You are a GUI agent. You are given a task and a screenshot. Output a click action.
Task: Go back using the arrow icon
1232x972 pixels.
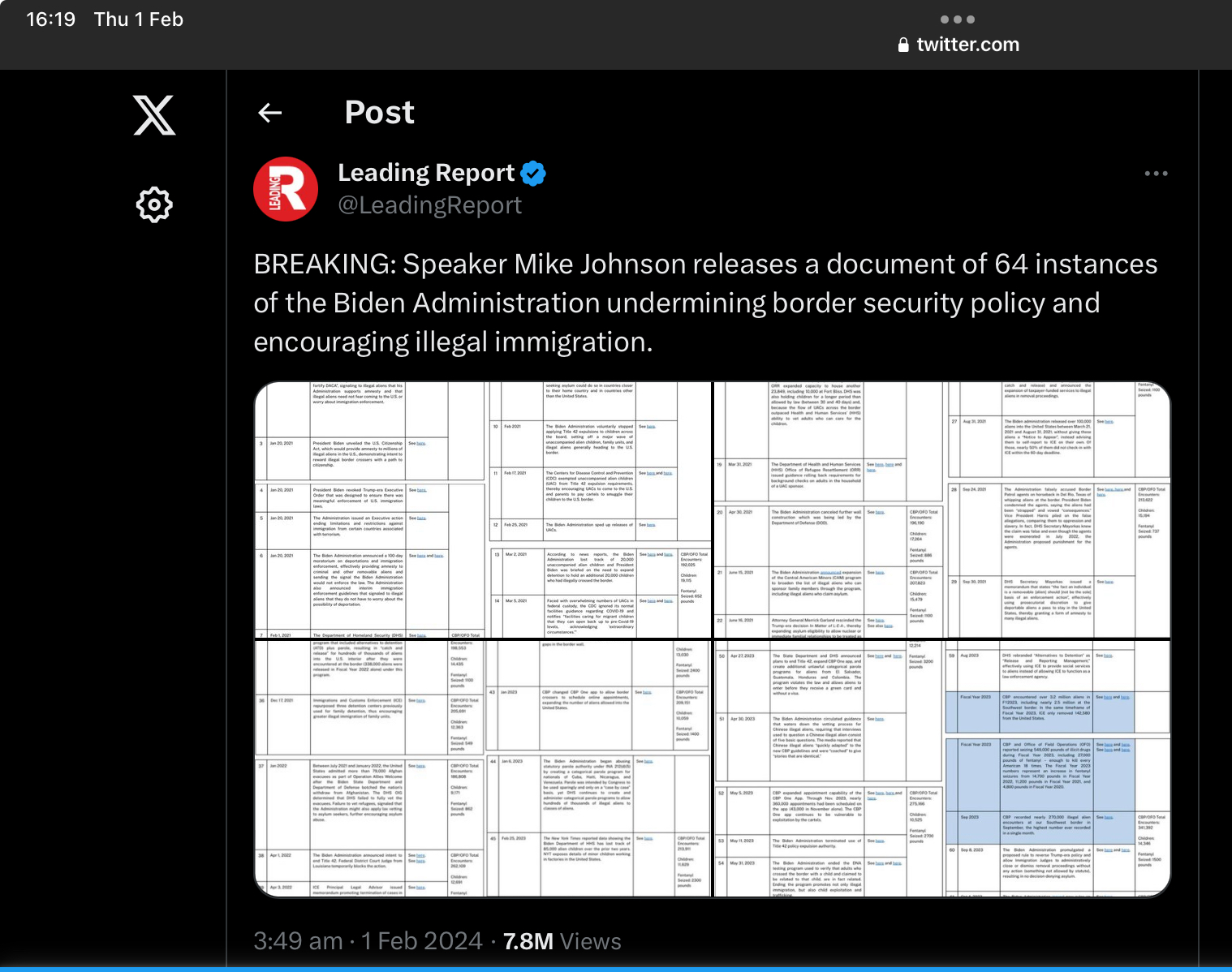270,113
